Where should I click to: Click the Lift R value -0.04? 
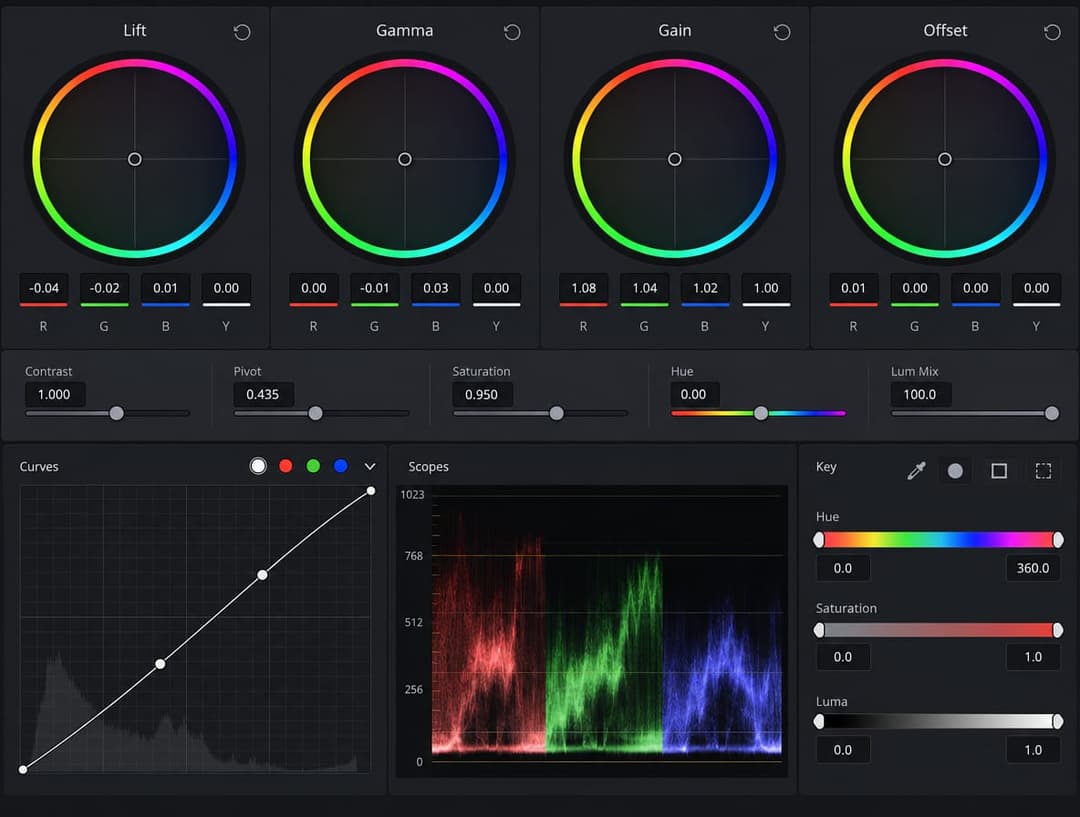[43, 288]
